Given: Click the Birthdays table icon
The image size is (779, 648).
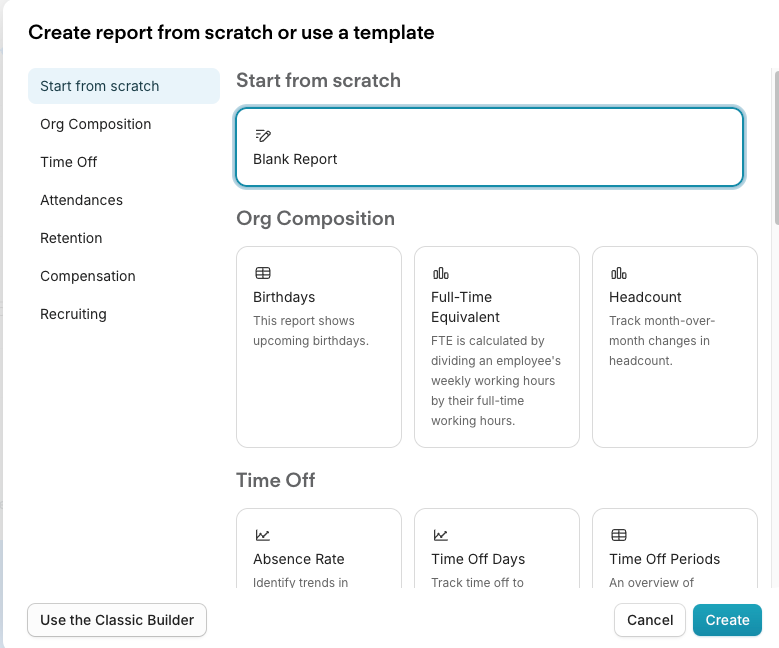Looking at the screenshot, I should (263, 273).
